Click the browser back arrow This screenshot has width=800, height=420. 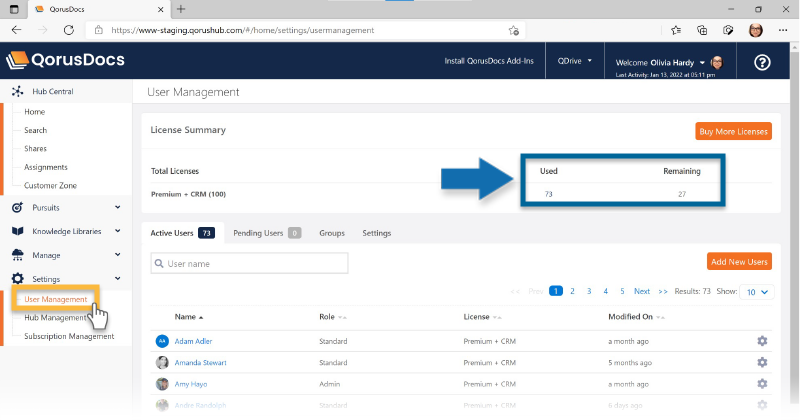pyautogui.click(x=16, y=30)
